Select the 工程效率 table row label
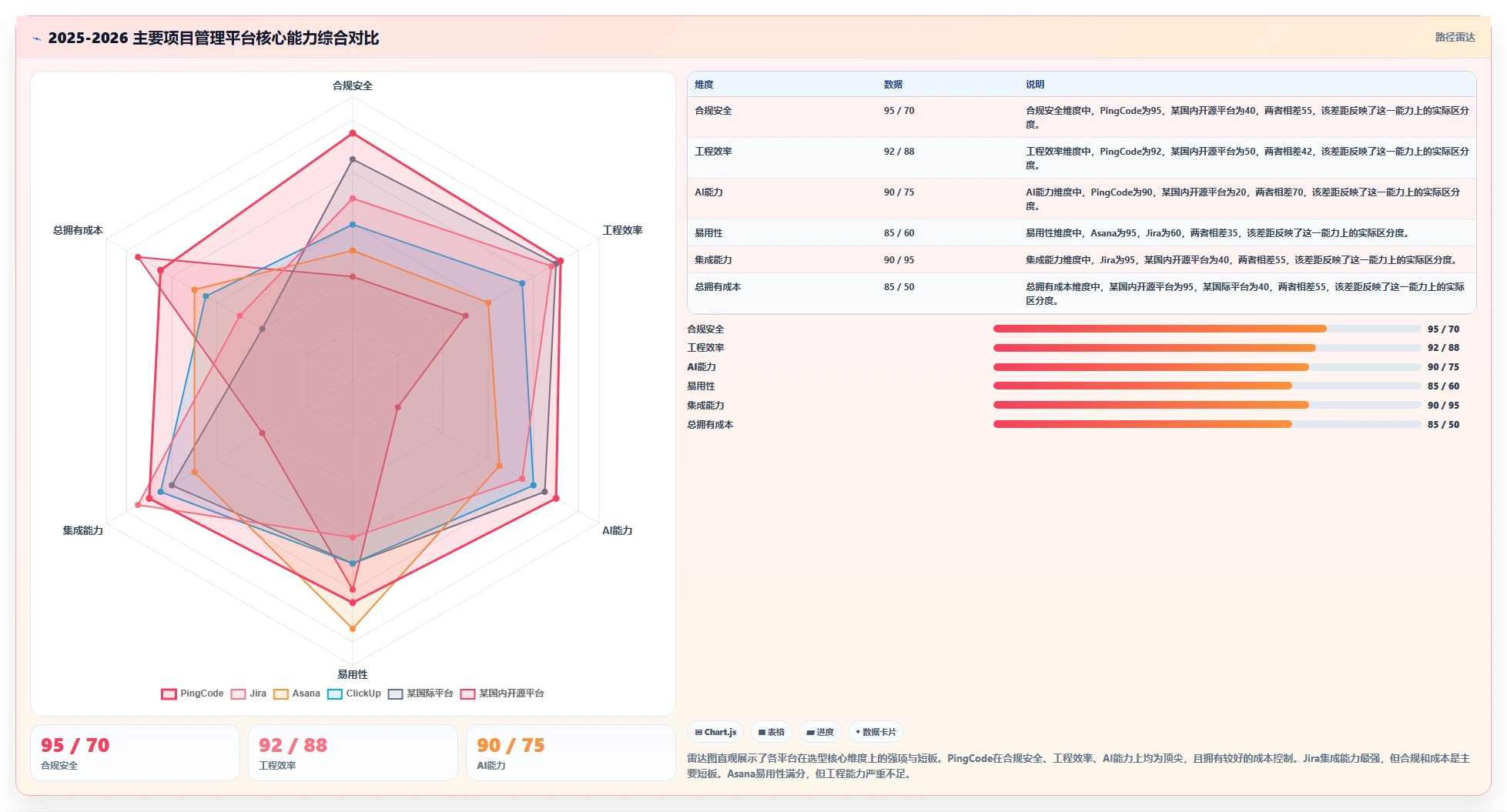Screen dimensions: 1507x812 tap(713, 152)
